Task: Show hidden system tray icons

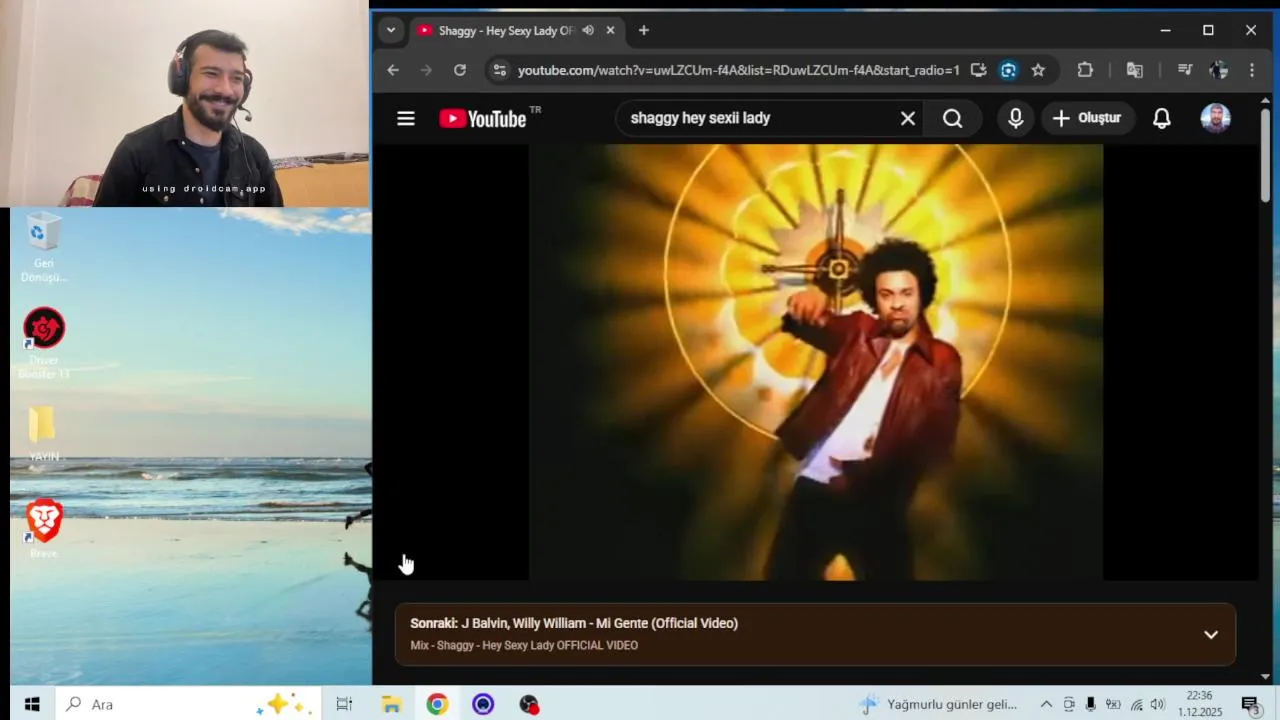Action: click(1046, 704)
